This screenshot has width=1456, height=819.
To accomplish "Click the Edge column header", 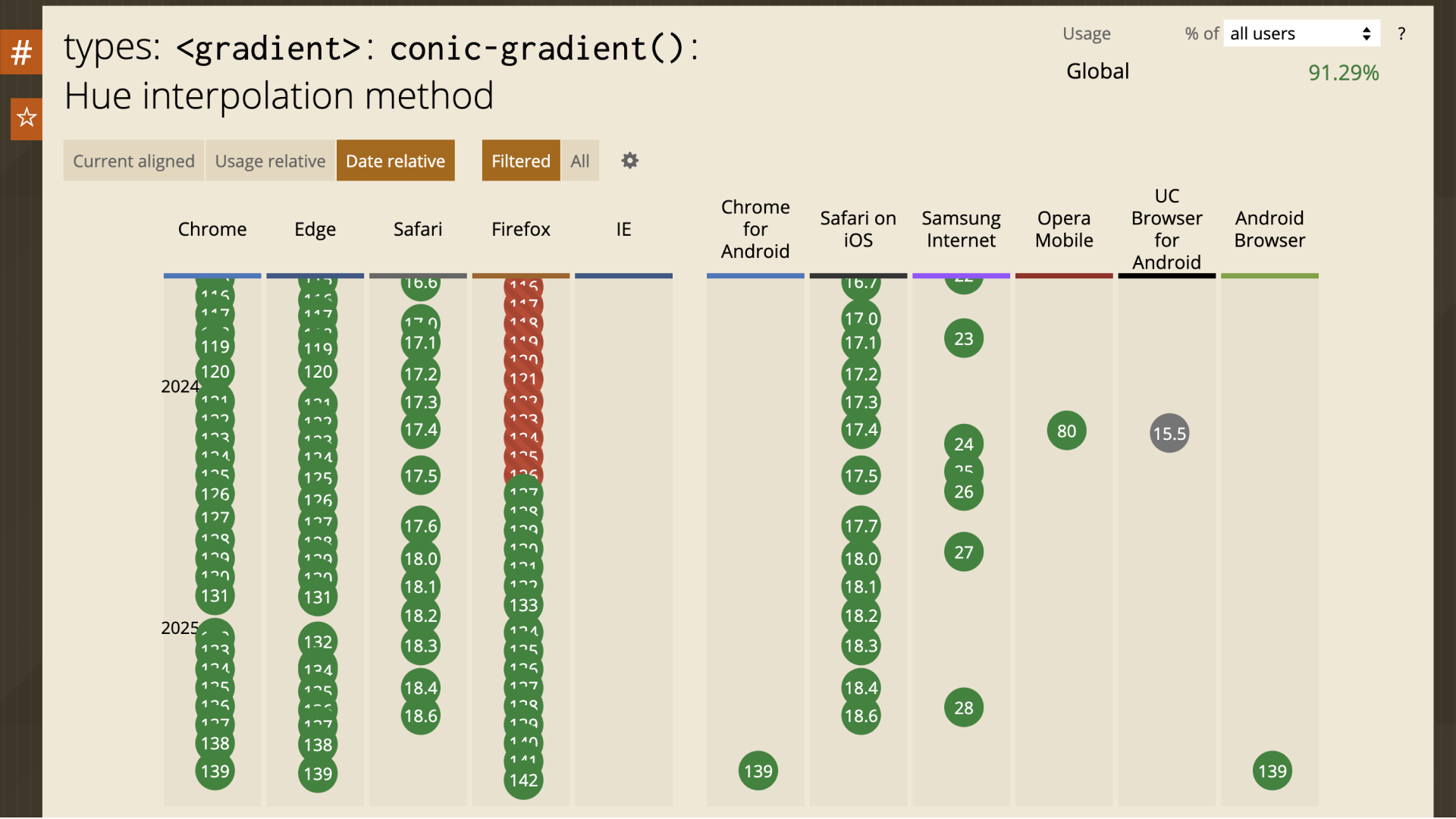I will click(315, 229).
